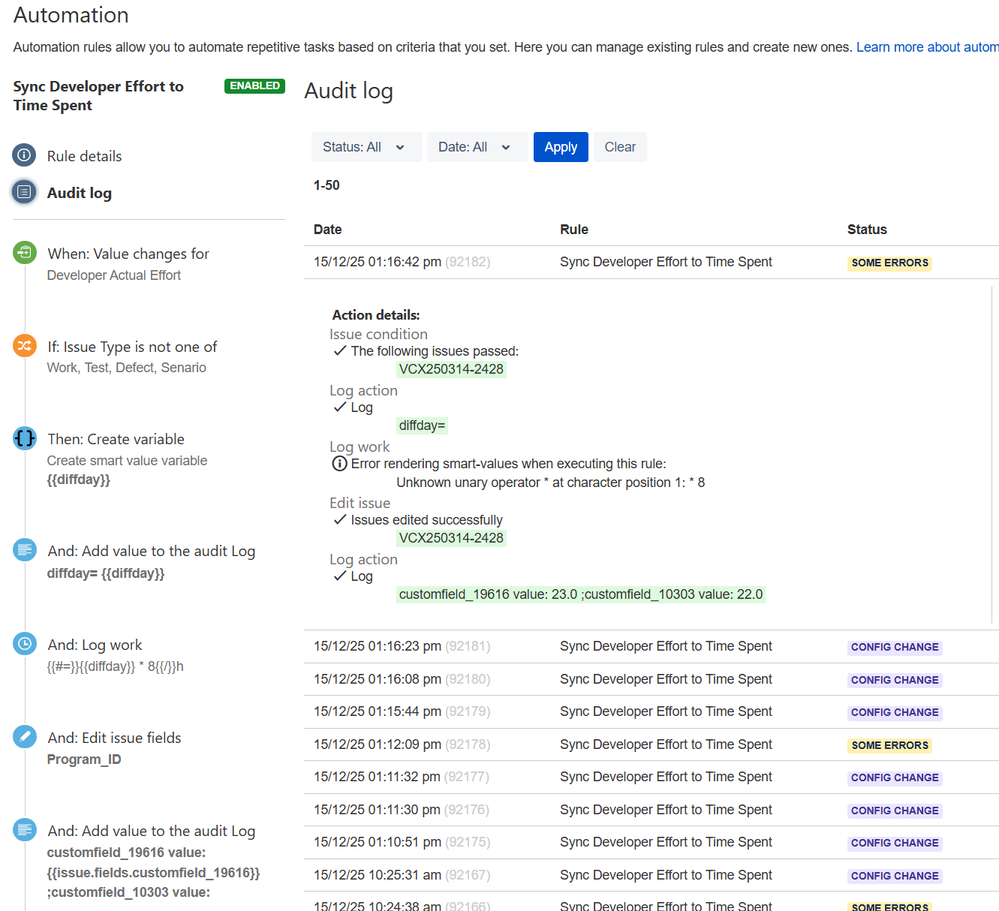Select And: Add value to audit Log diffday

151,561
